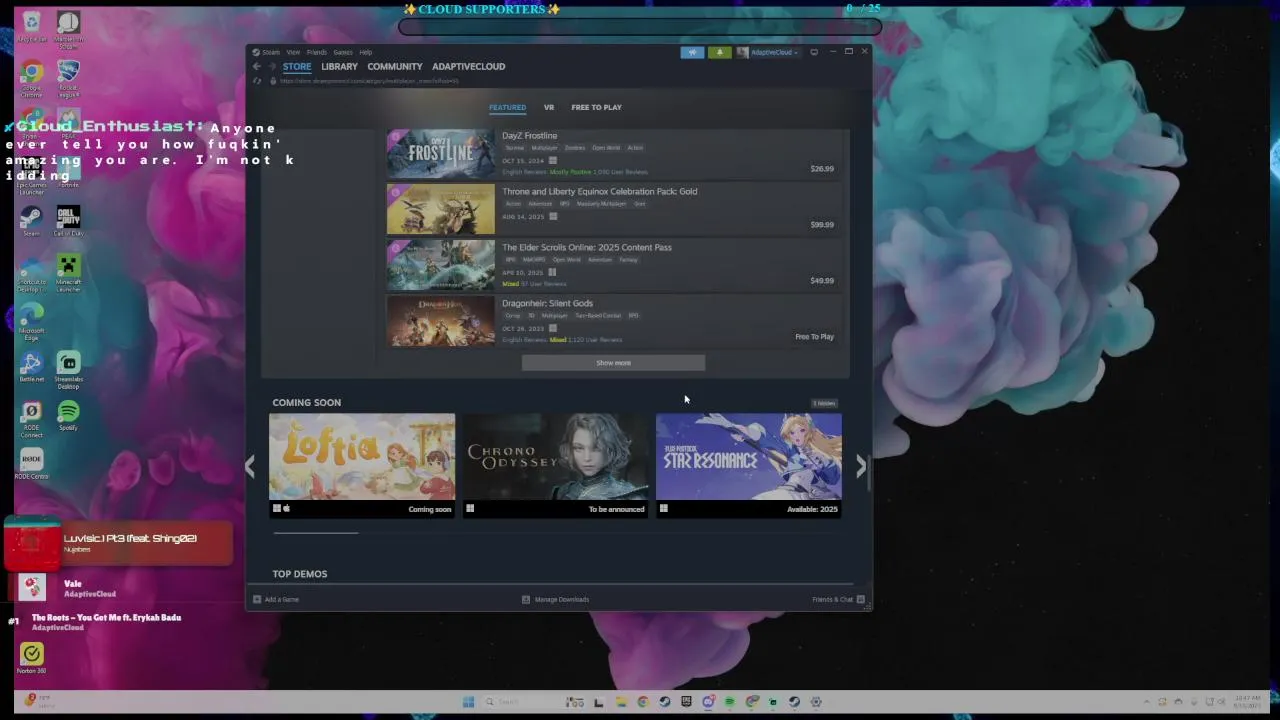Open Elder Scrolls Online 2025 Content Pass title

[x=587, y=247]
